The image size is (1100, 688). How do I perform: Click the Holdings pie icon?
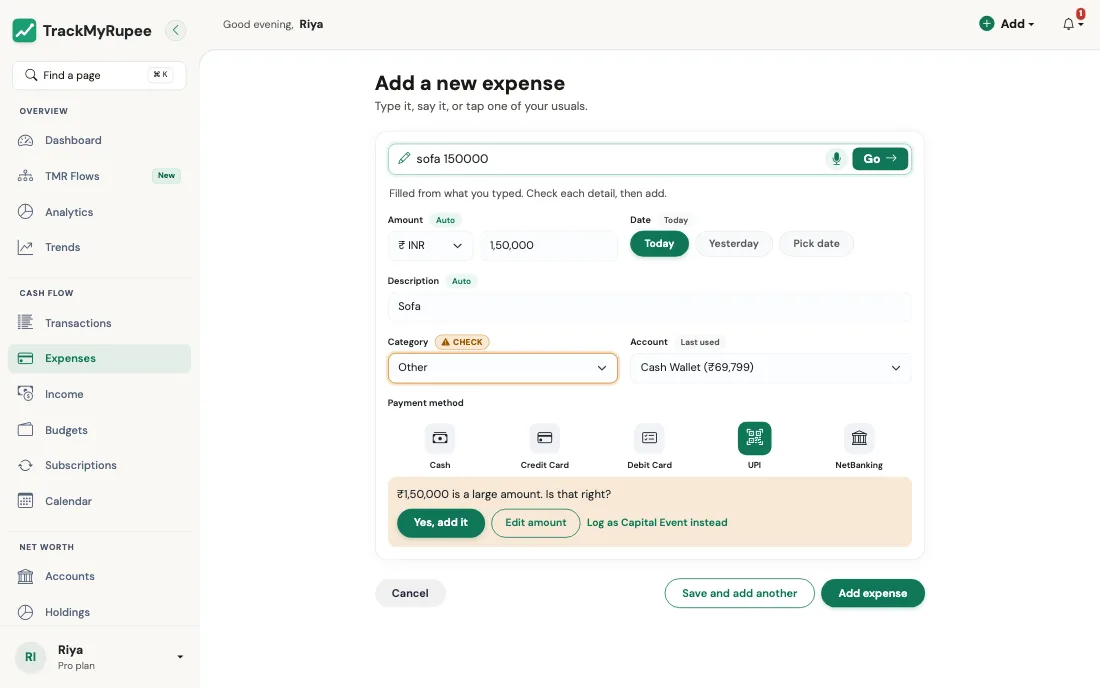(25, 612)
